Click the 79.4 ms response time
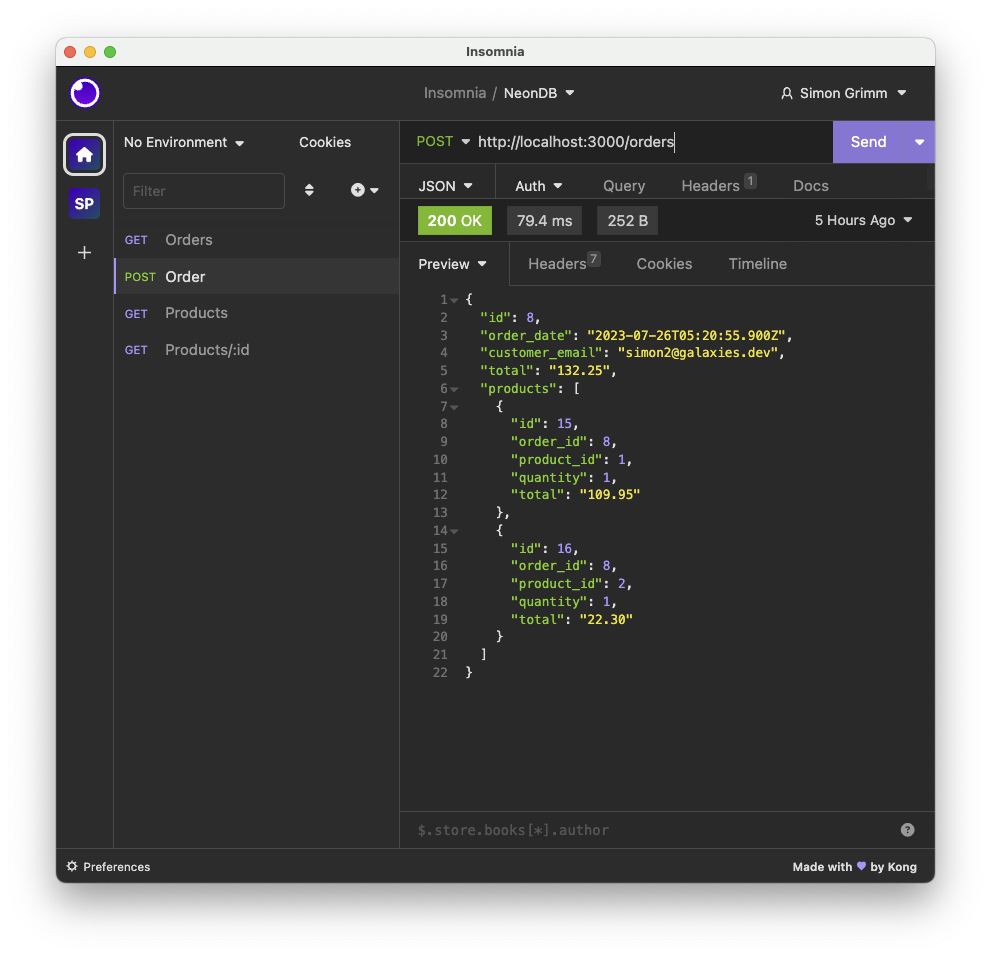This screenshot has width=991, height=957. point(544,221)
